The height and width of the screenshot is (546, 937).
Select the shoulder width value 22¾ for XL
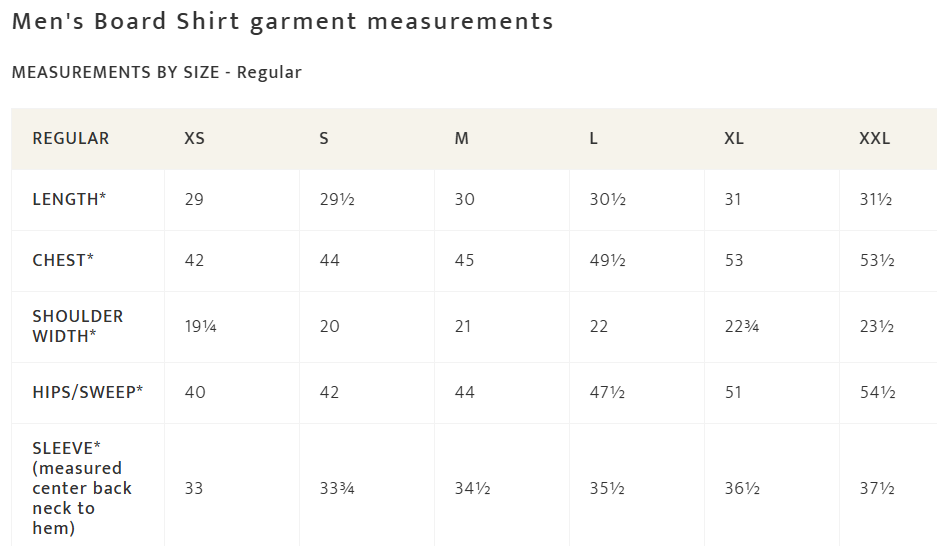click(x=742, y=326)
